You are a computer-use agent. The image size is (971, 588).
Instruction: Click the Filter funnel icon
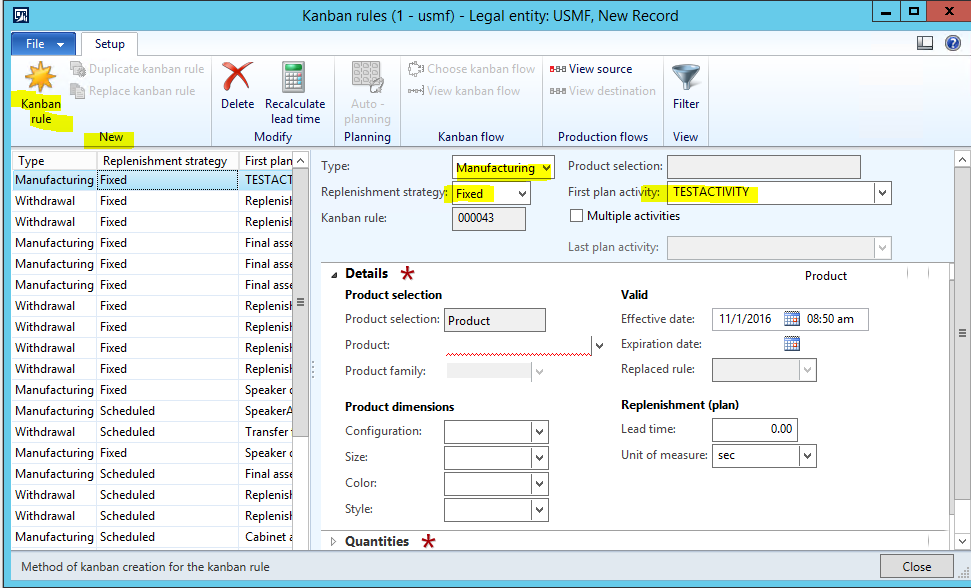click(685, 78)
